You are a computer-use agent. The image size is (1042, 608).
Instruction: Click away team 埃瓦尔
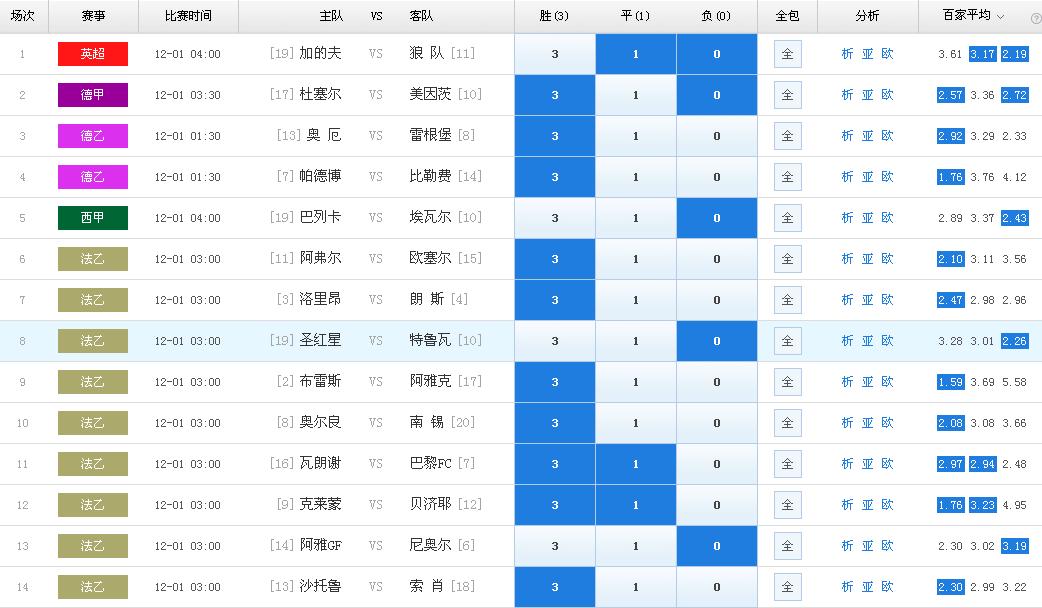[430, 217]
